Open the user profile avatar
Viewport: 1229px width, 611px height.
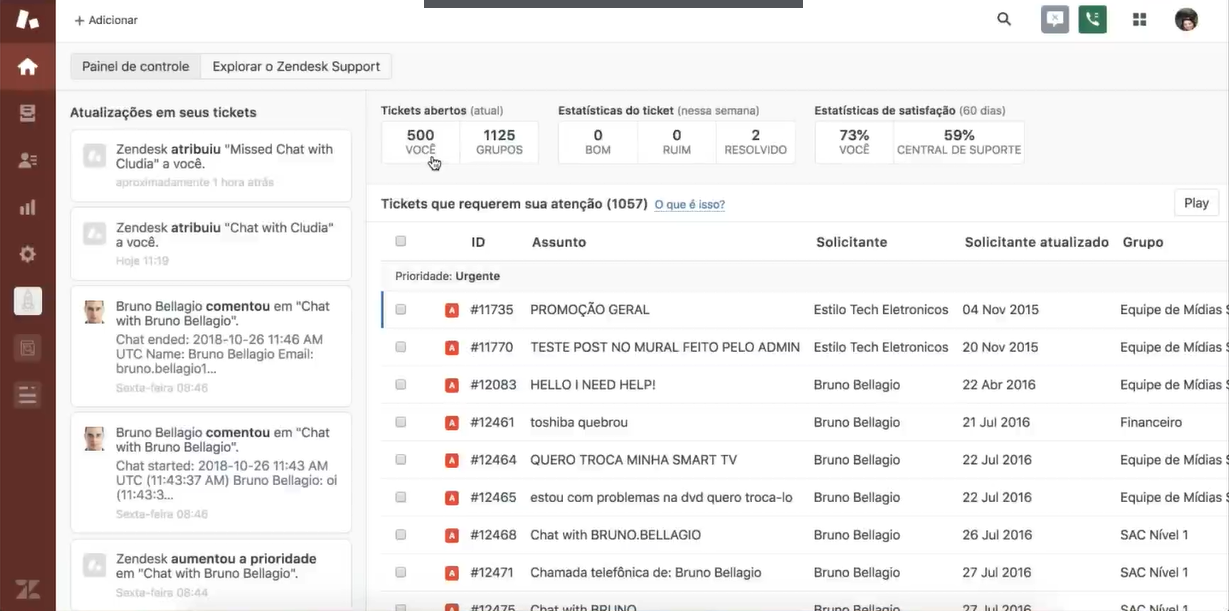tap(1186, 19)
